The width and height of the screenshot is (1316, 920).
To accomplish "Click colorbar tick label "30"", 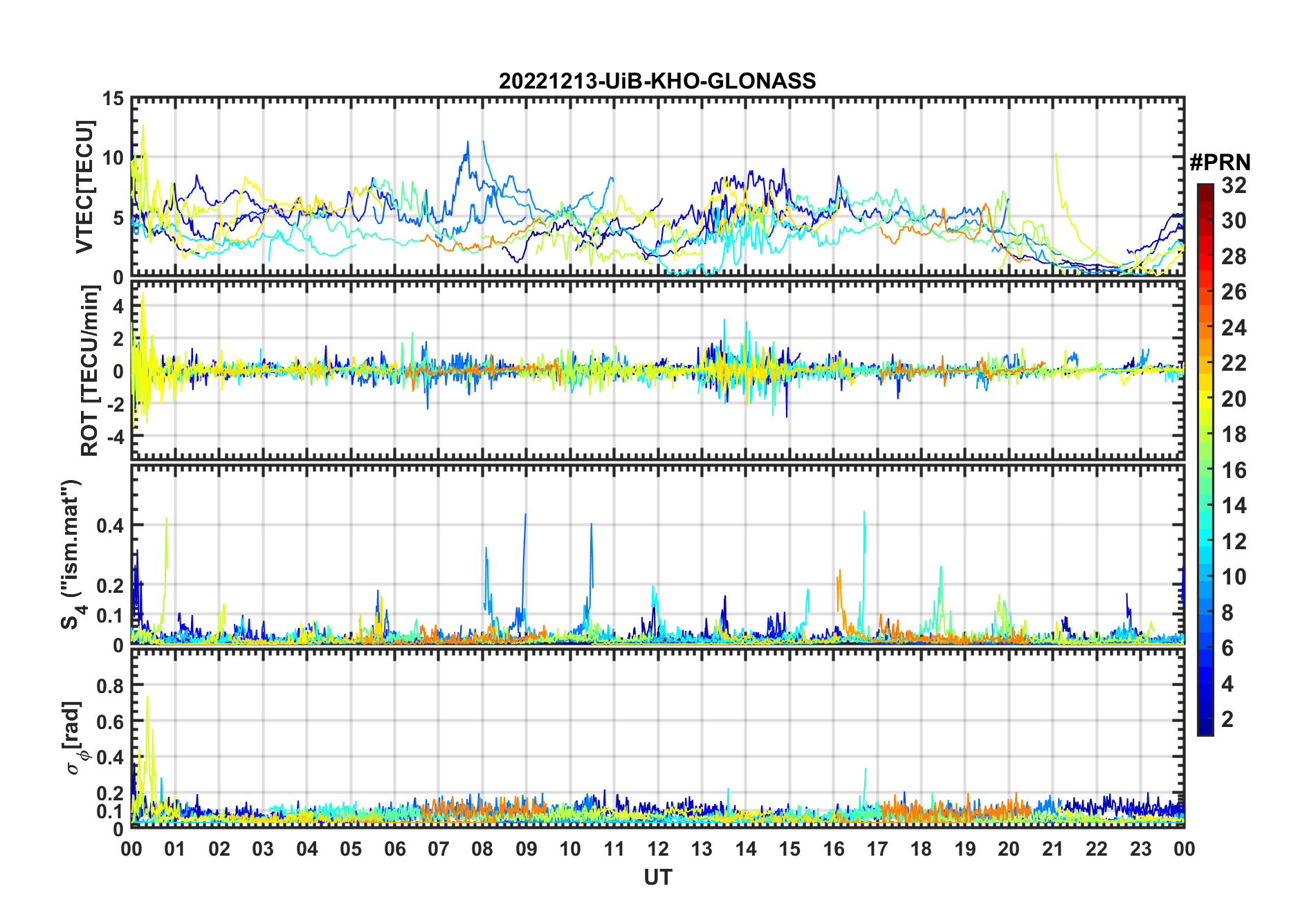I will tap(1234, 221).
